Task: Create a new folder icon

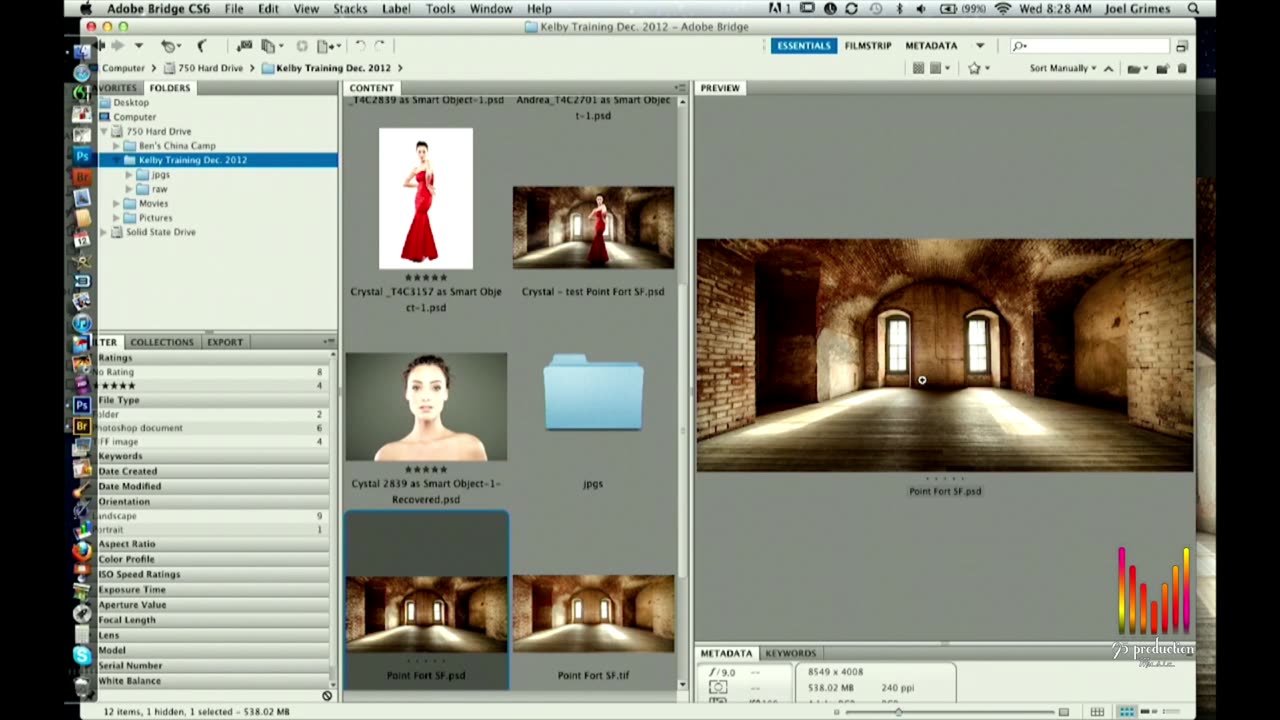Action: [1162, 68]
